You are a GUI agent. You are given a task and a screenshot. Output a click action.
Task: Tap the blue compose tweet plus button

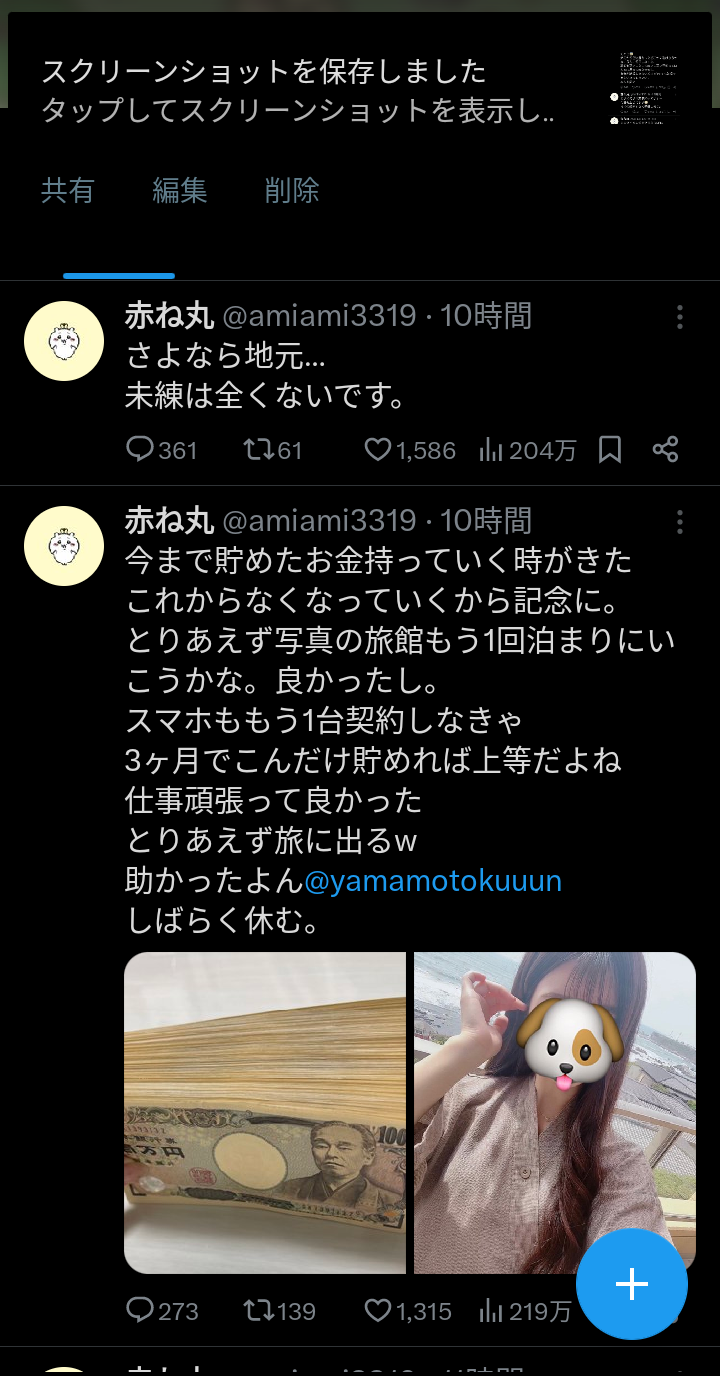click(x=632, y=1284)
